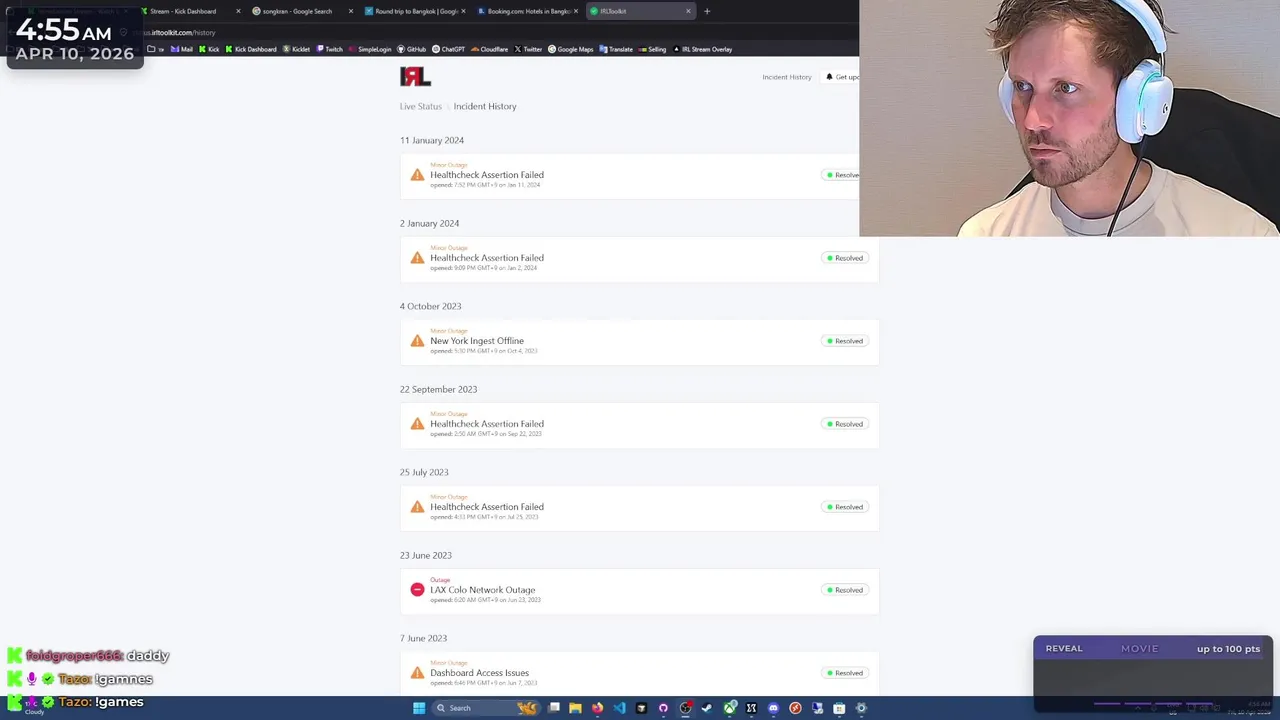
Task: Close the IRLToolkit browser tab
Action: [688, 11]
